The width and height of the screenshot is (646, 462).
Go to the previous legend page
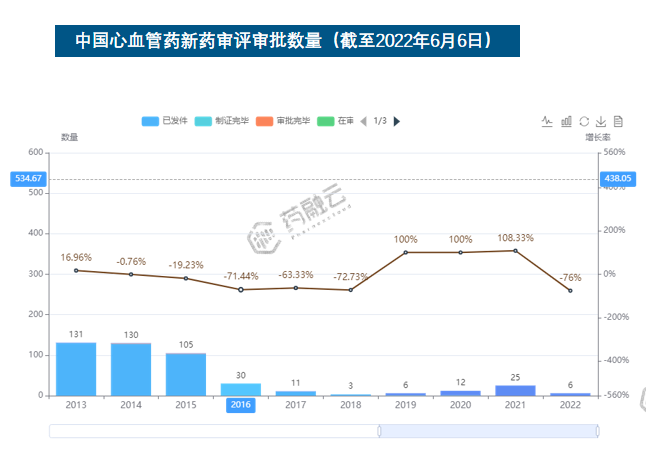(363, 121)
